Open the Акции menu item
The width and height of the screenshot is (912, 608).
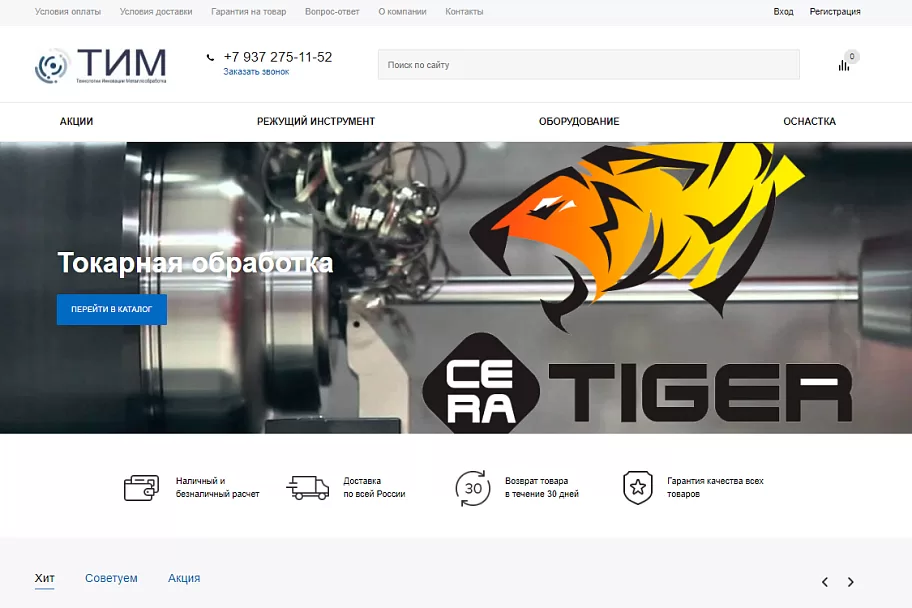pyautogui.click(x=76, y=121)
